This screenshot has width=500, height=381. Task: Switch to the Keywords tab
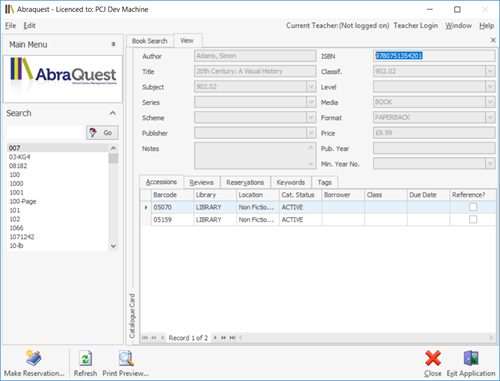pyautogui.click(x=291, y=182)
